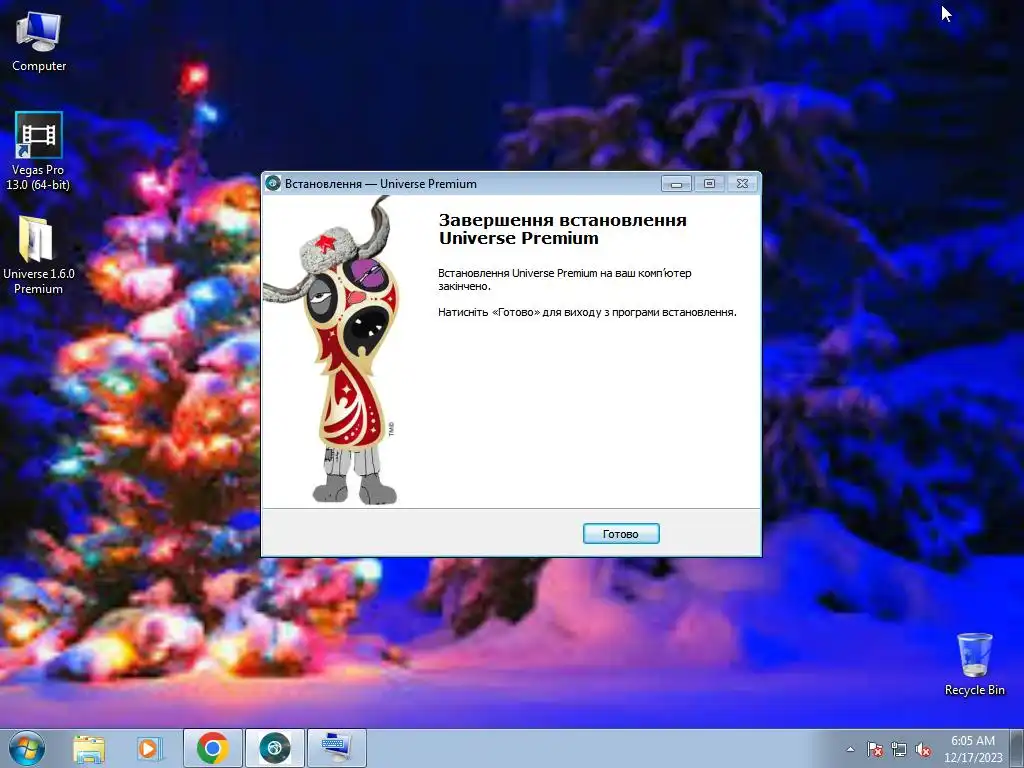Open Google Chrome from the taskbar
Viewport: 1024px width, 768px height.
coord(212,748)
